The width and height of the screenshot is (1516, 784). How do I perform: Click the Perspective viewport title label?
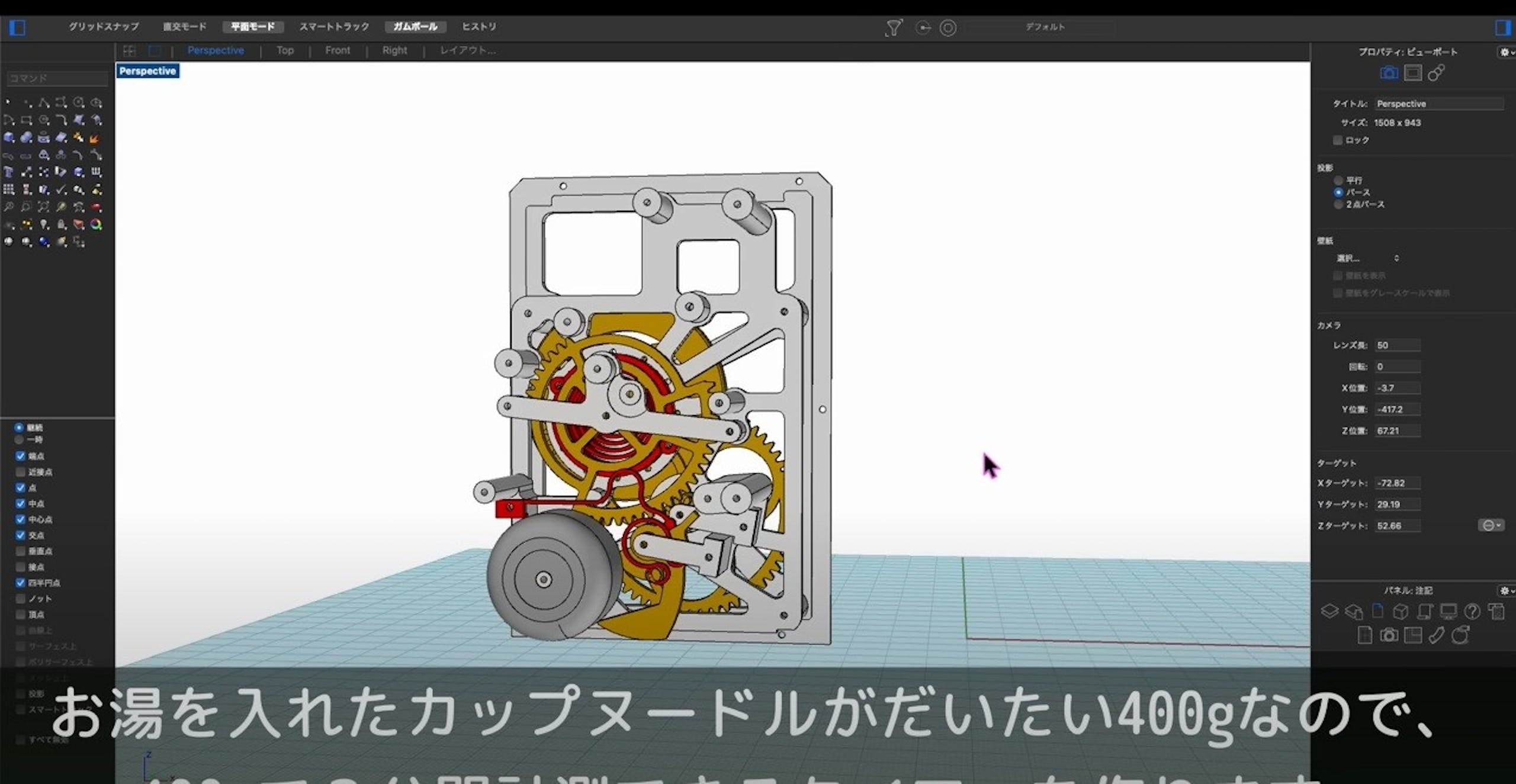(x=147, y=71)
